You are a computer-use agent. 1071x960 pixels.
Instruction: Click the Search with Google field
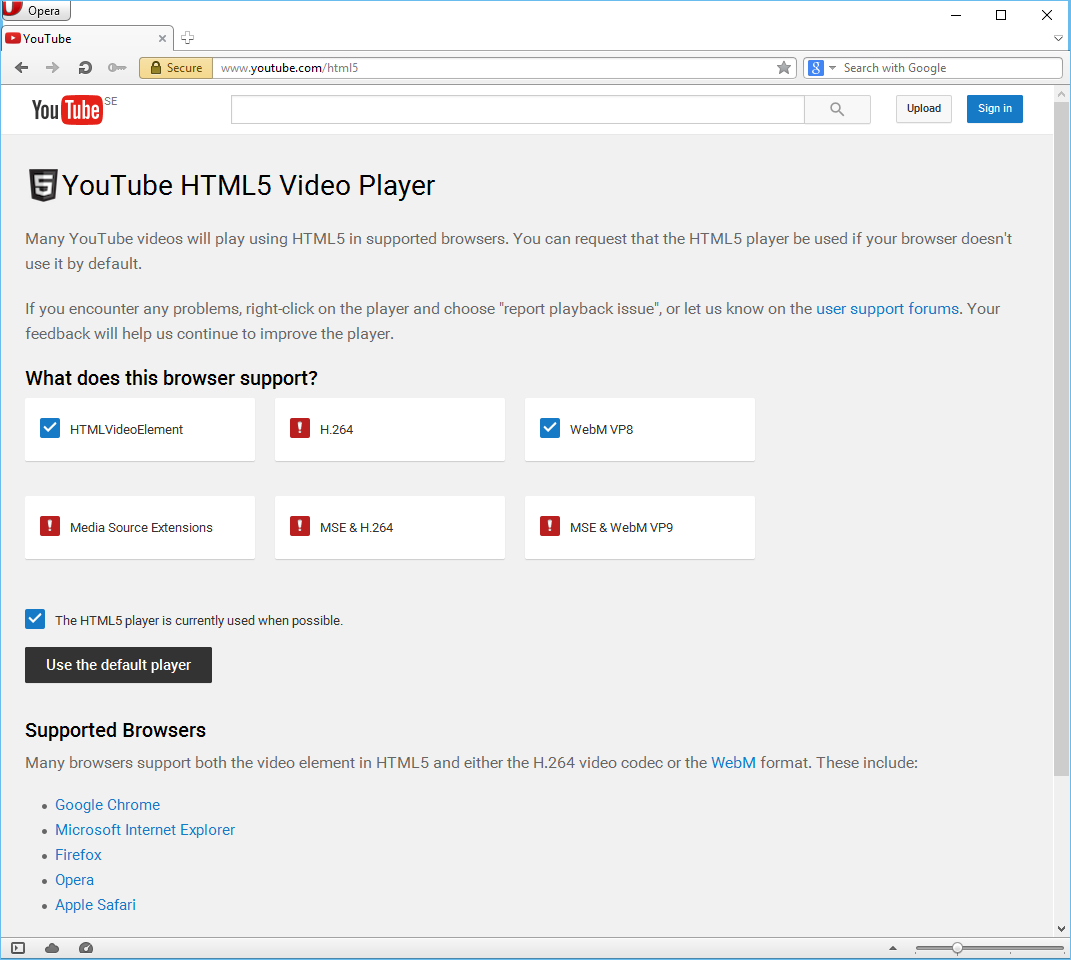point(951,68)
